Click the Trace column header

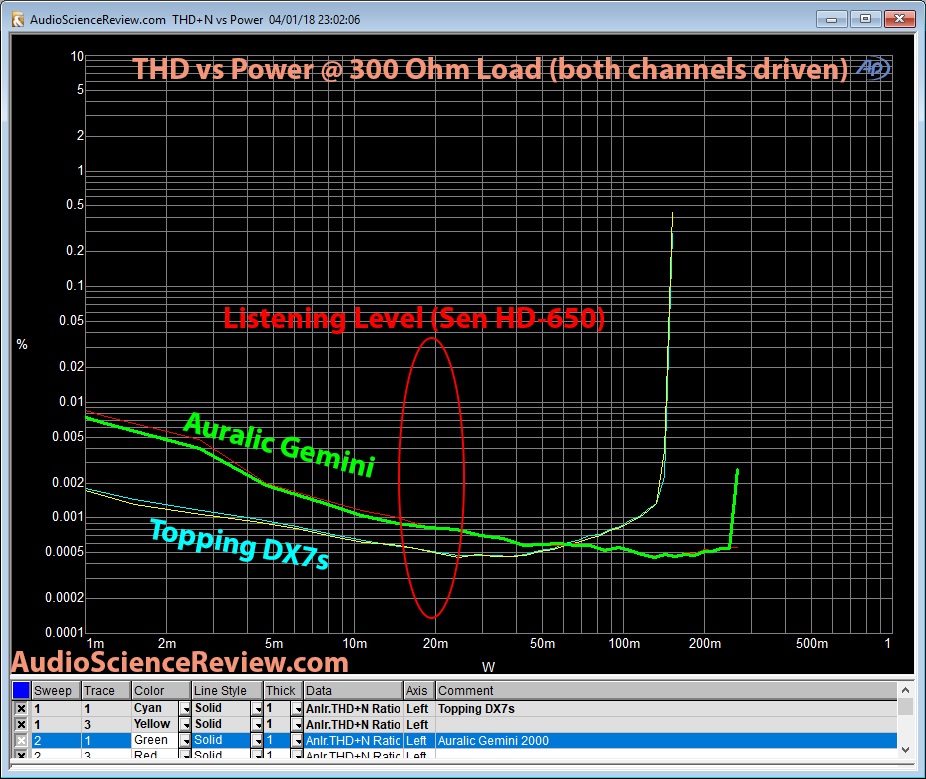click(106, 690)
